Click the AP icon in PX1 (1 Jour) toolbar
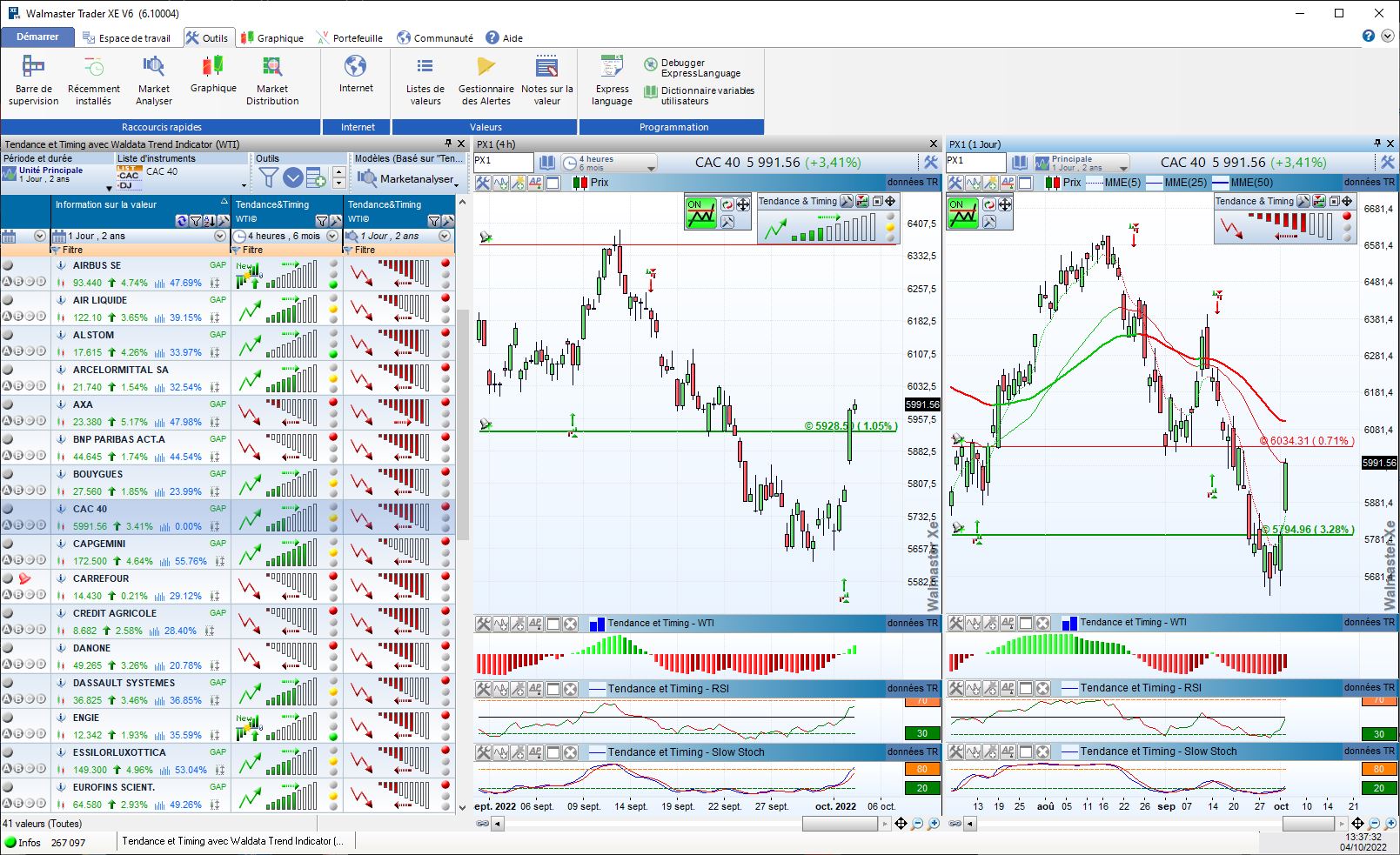The image size is (1400, 855). (1008, 183)
